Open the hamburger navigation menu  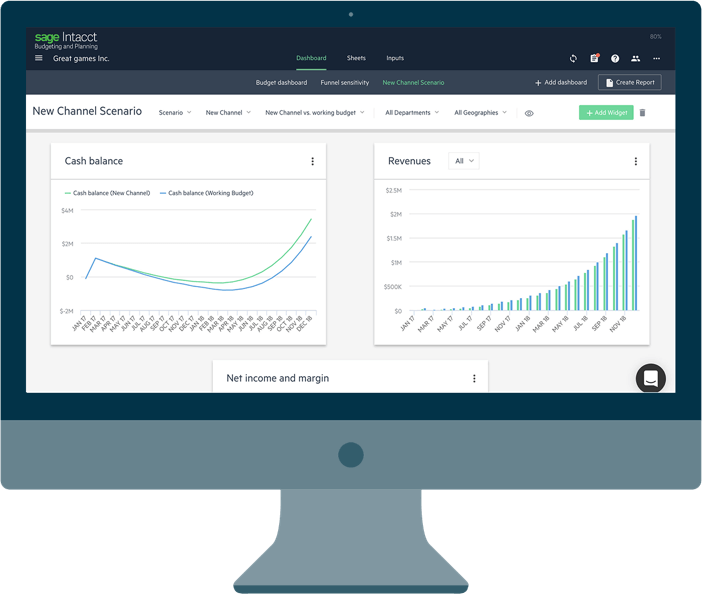click(39, 58)
